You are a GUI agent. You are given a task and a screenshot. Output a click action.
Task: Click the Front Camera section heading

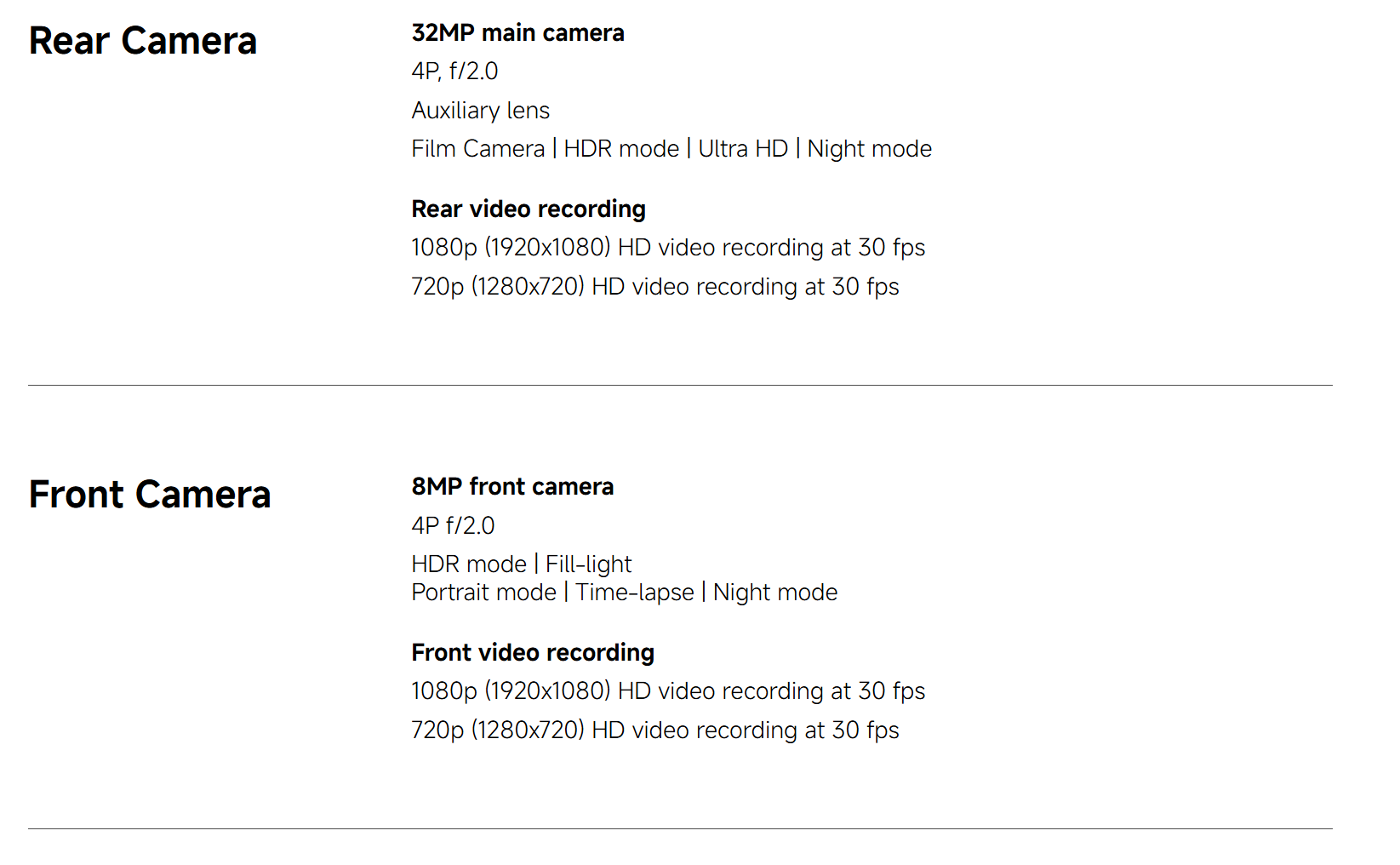[x=150, y=495]
